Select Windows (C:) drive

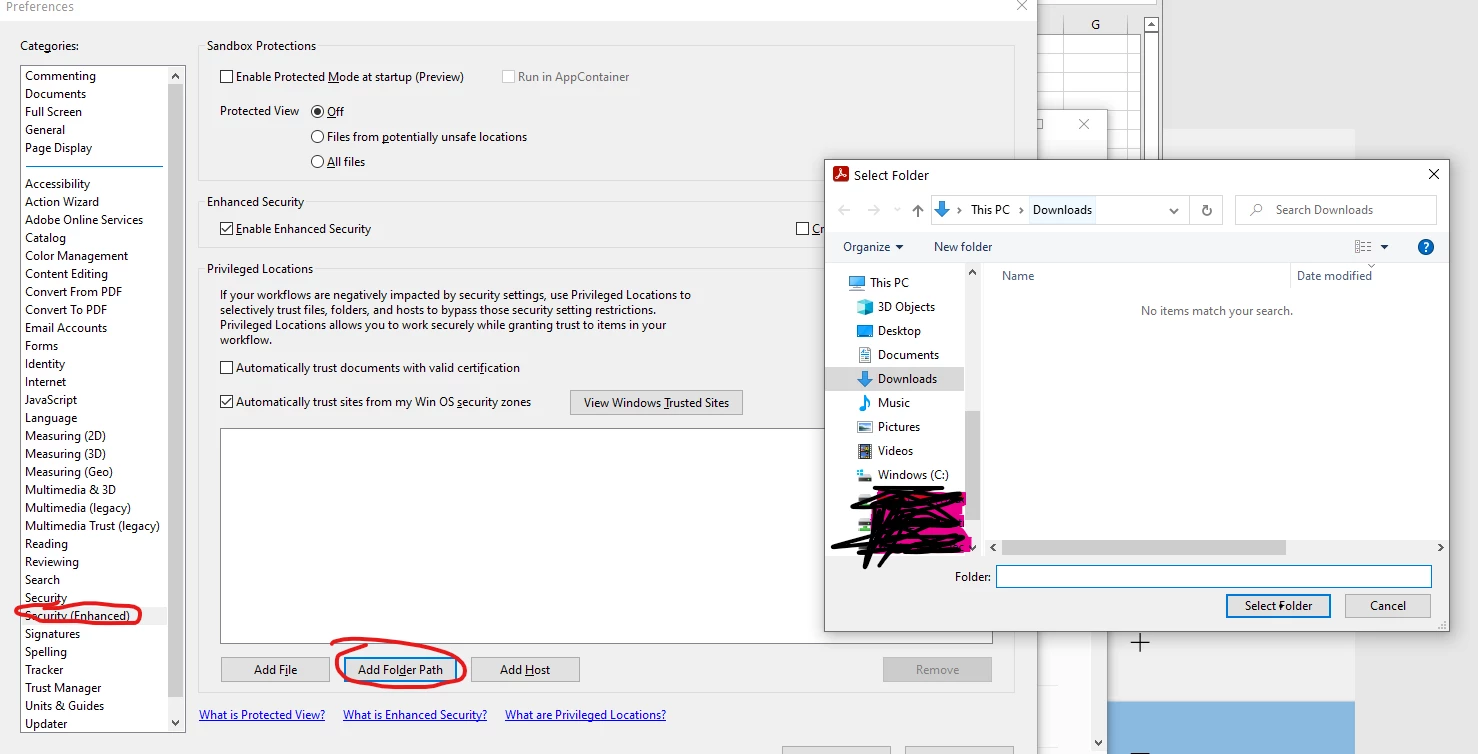tap(912, 475)
